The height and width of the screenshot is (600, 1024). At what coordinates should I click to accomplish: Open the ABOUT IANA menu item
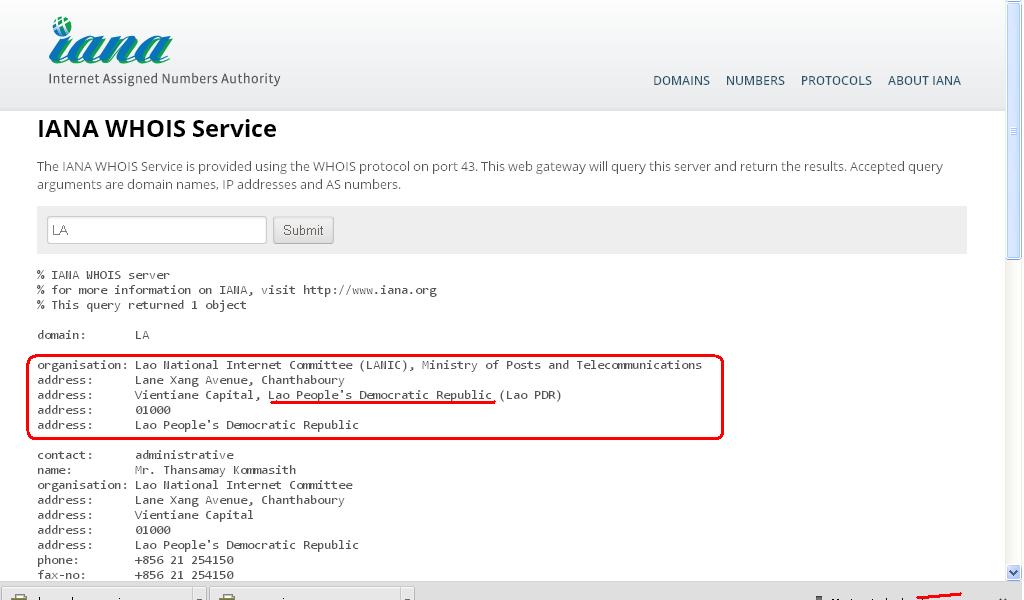click(924, 80)
